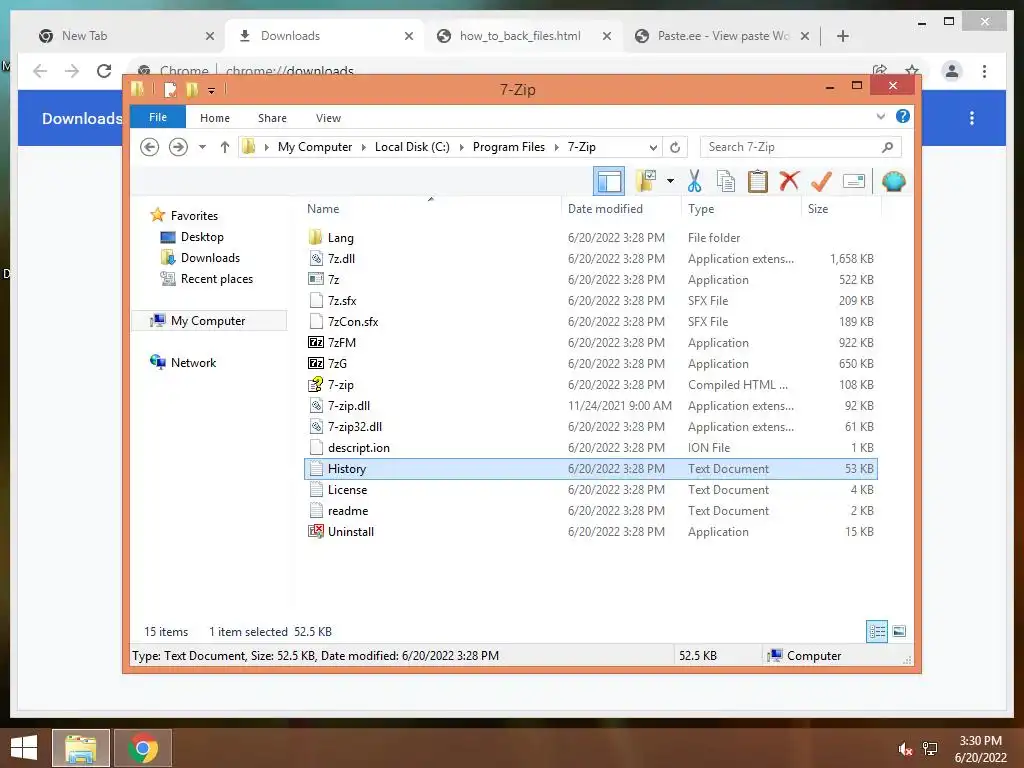Switch to the Home ribbon tab
Image resolution: width=1024 pixels, height=768 pixels.
[x=215, y=118]
